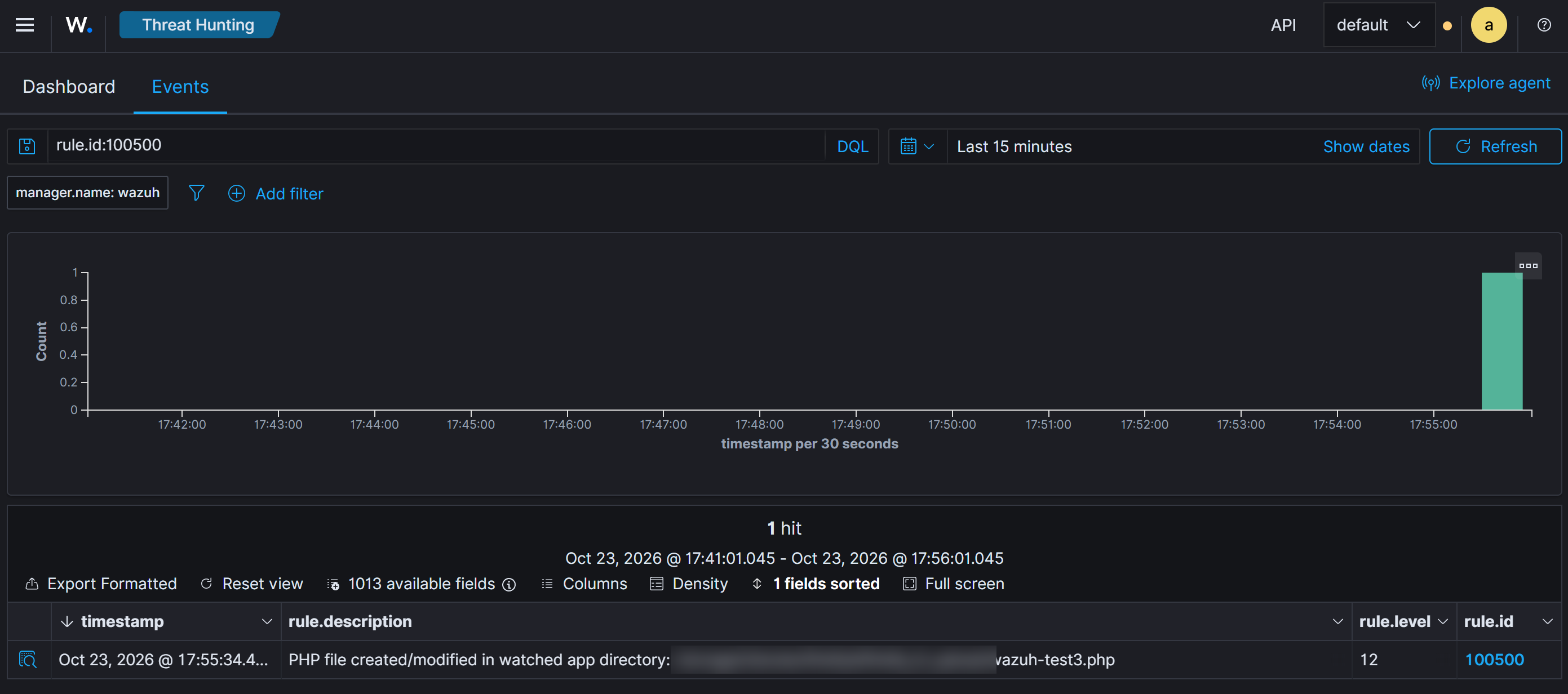This screenshot has height=694, width=1568.
Task: Open the help question mark icon
Action: (x=1544, y=25)
